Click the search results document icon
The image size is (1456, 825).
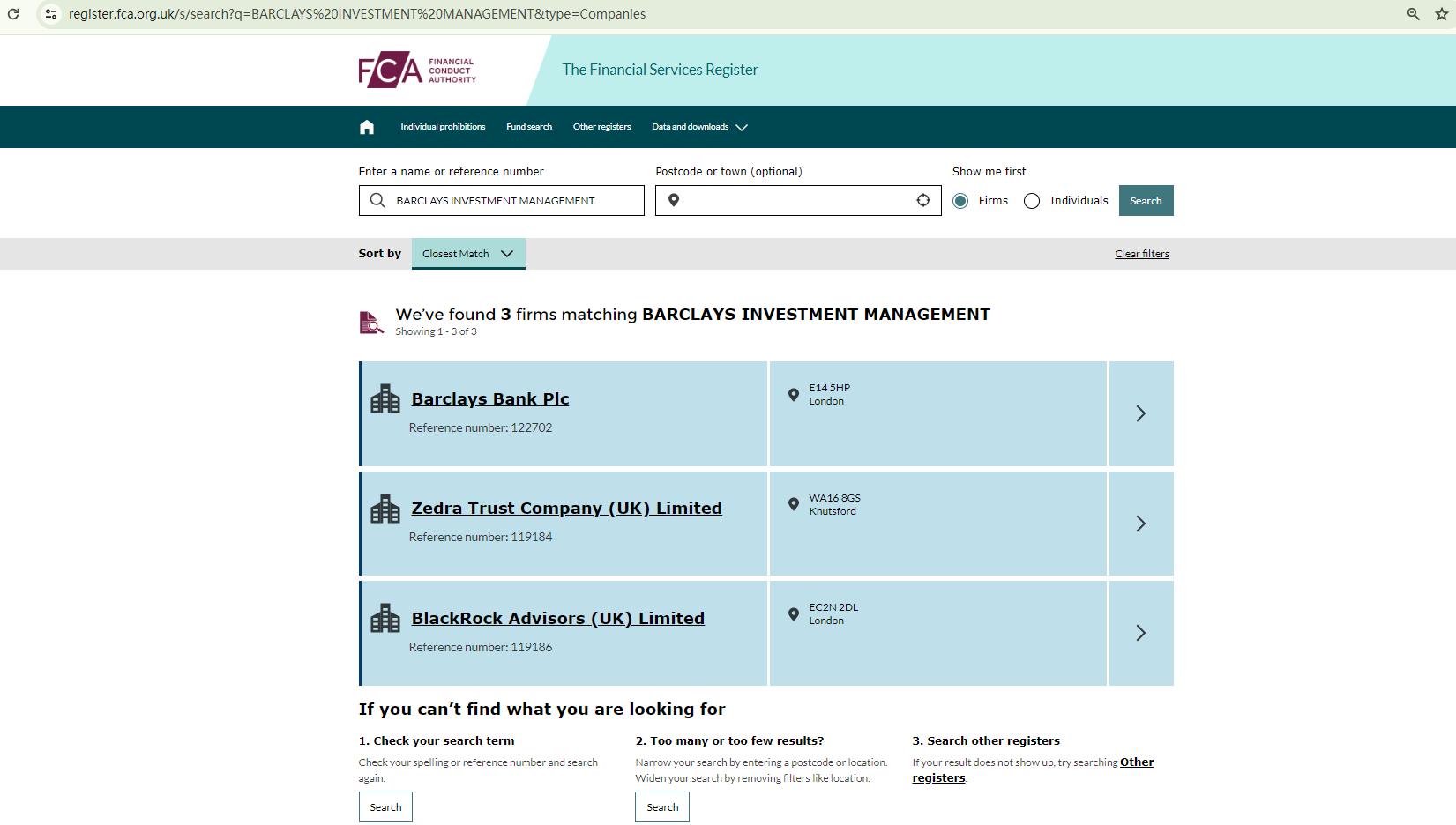click(371, 323)
